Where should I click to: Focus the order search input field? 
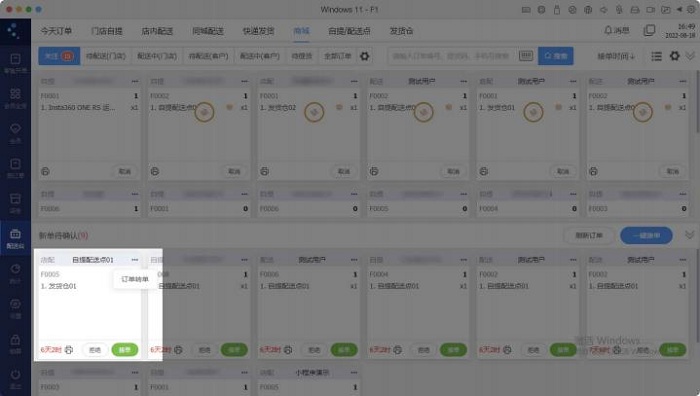pyautogui.click(x=453, y=56)
